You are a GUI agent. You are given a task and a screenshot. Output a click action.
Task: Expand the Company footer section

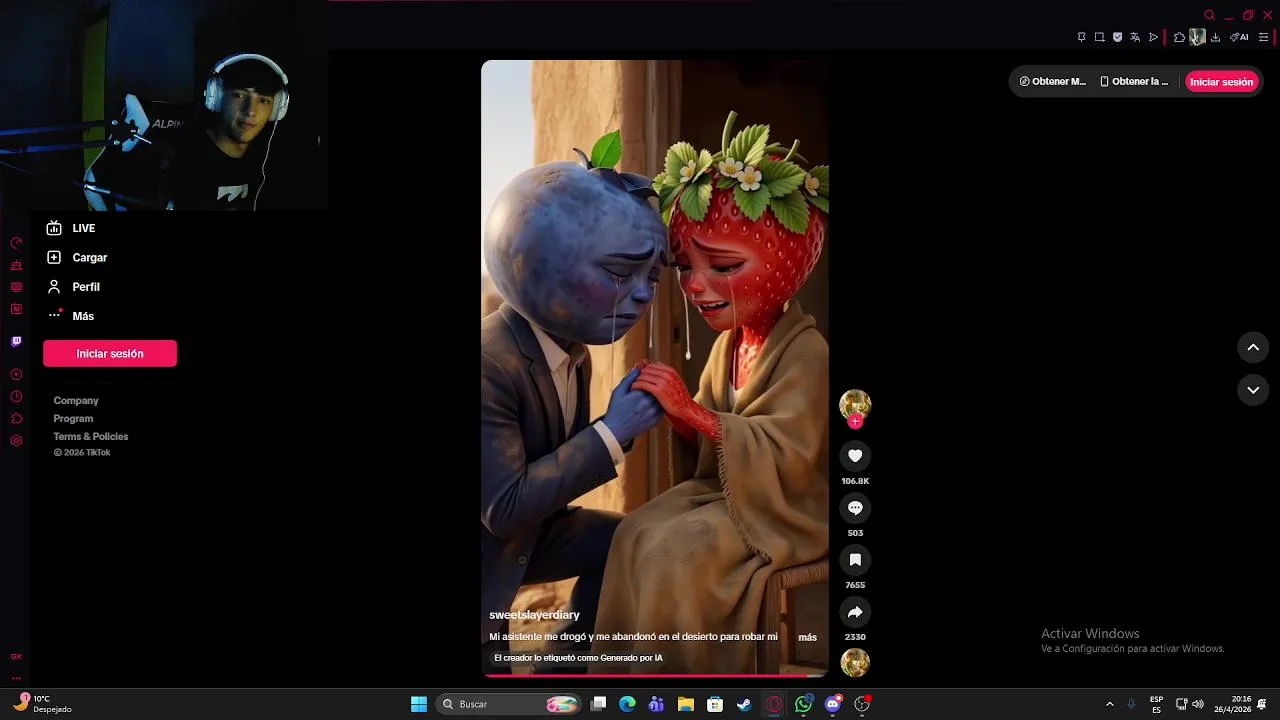tap(76, 400)
